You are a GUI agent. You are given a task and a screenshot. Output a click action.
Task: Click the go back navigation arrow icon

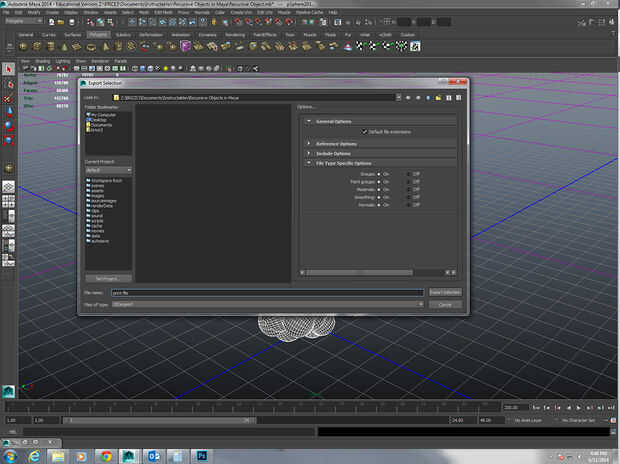pyautogui.click(x=407, y=97)
